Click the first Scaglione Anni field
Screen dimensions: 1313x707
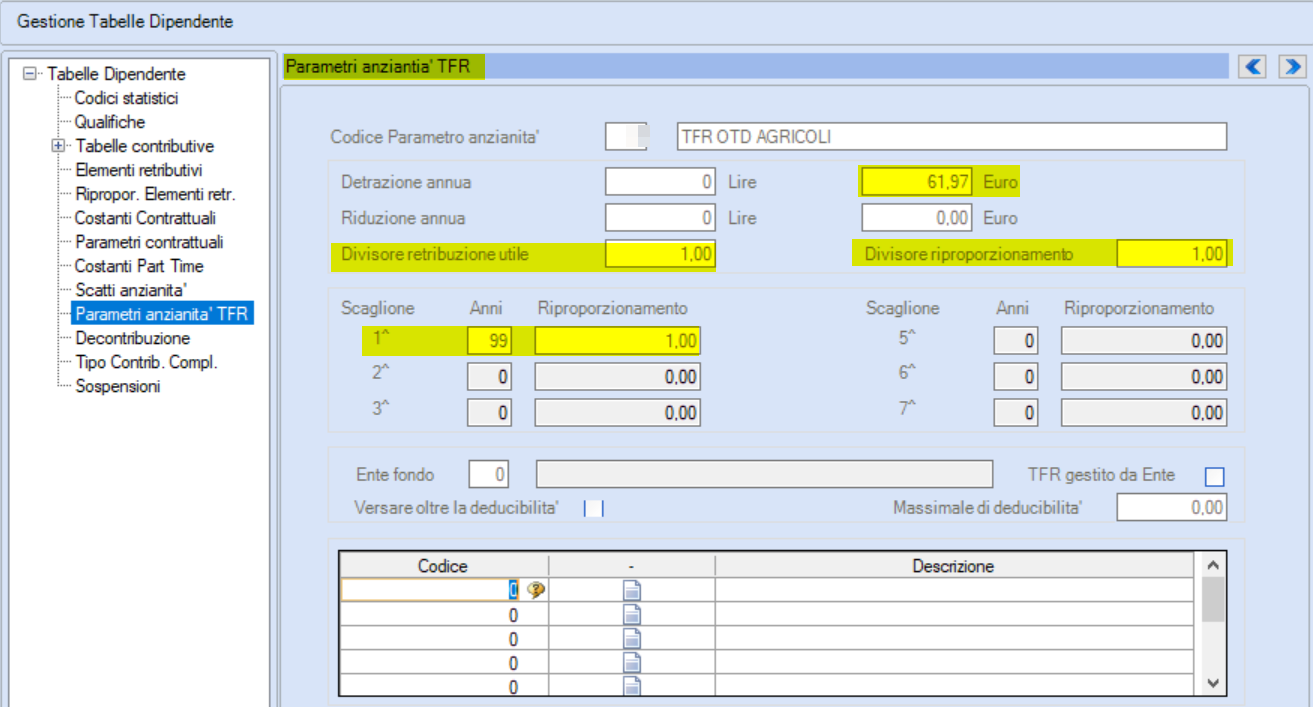[490, 340]
